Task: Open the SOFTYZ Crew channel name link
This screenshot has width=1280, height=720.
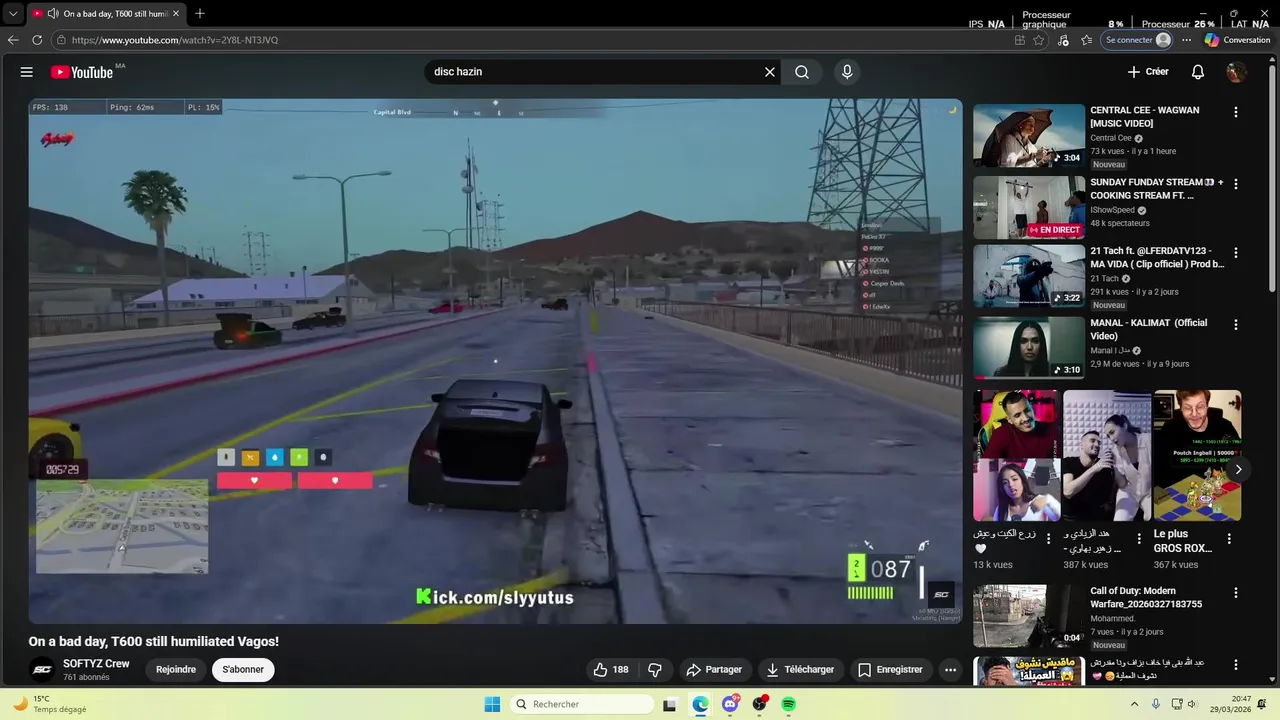Action: click(96, 664)
